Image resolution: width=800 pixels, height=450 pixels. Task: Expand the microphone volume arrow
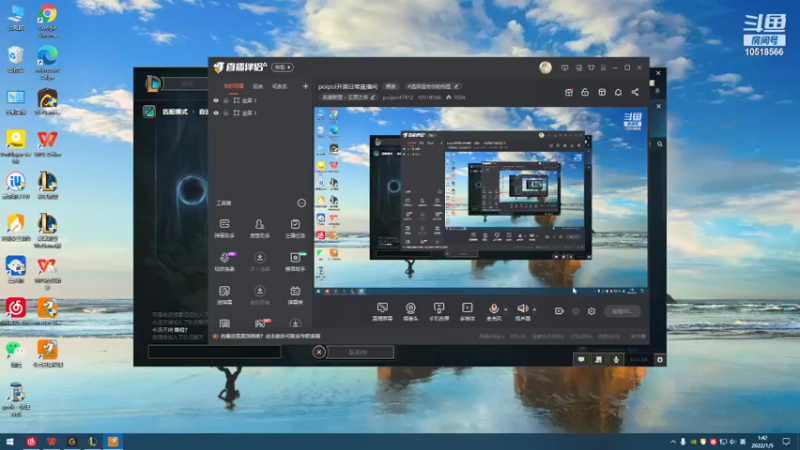pos(506,309)
